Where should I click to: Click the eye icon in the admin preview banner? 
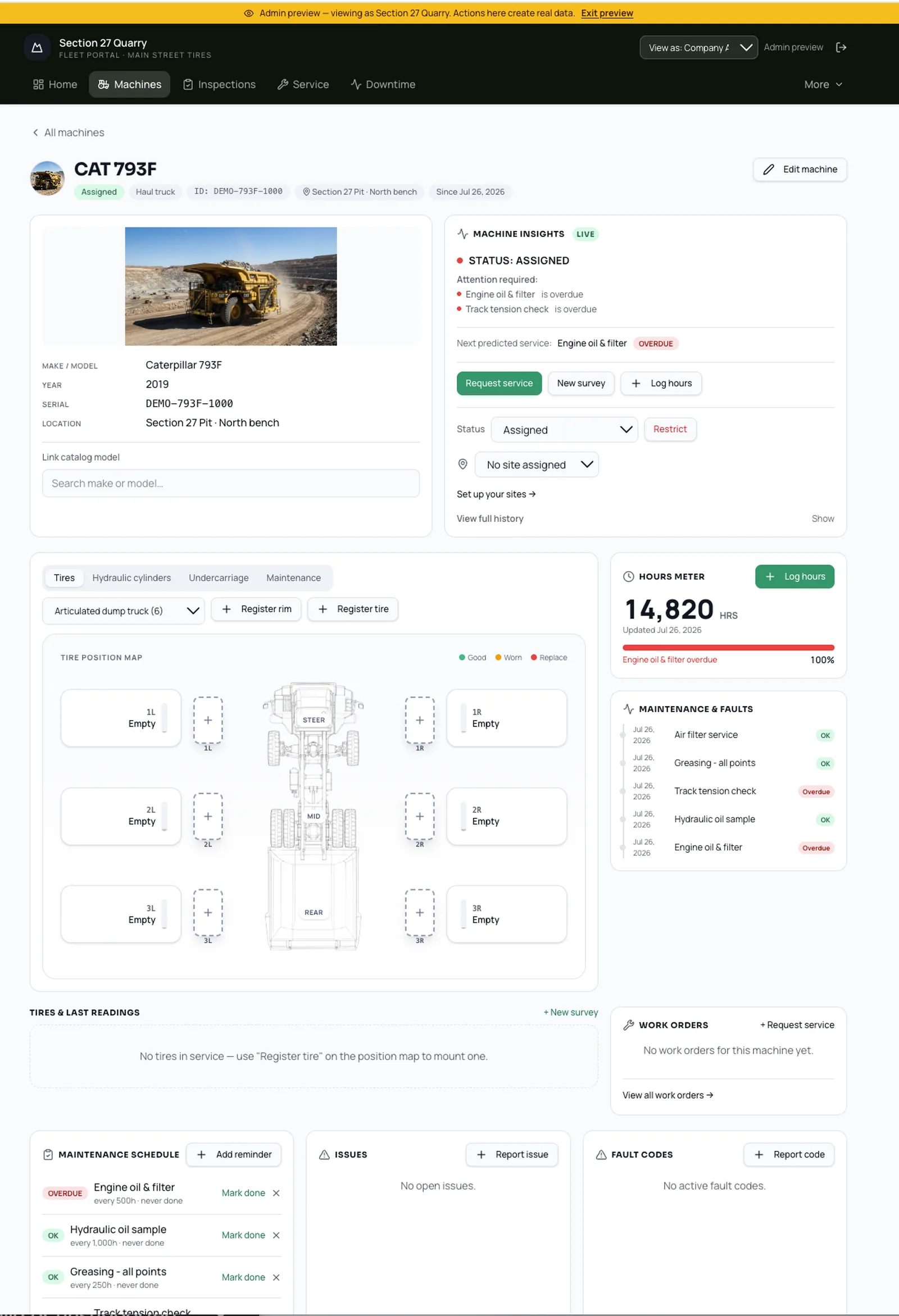coord(248,13)
